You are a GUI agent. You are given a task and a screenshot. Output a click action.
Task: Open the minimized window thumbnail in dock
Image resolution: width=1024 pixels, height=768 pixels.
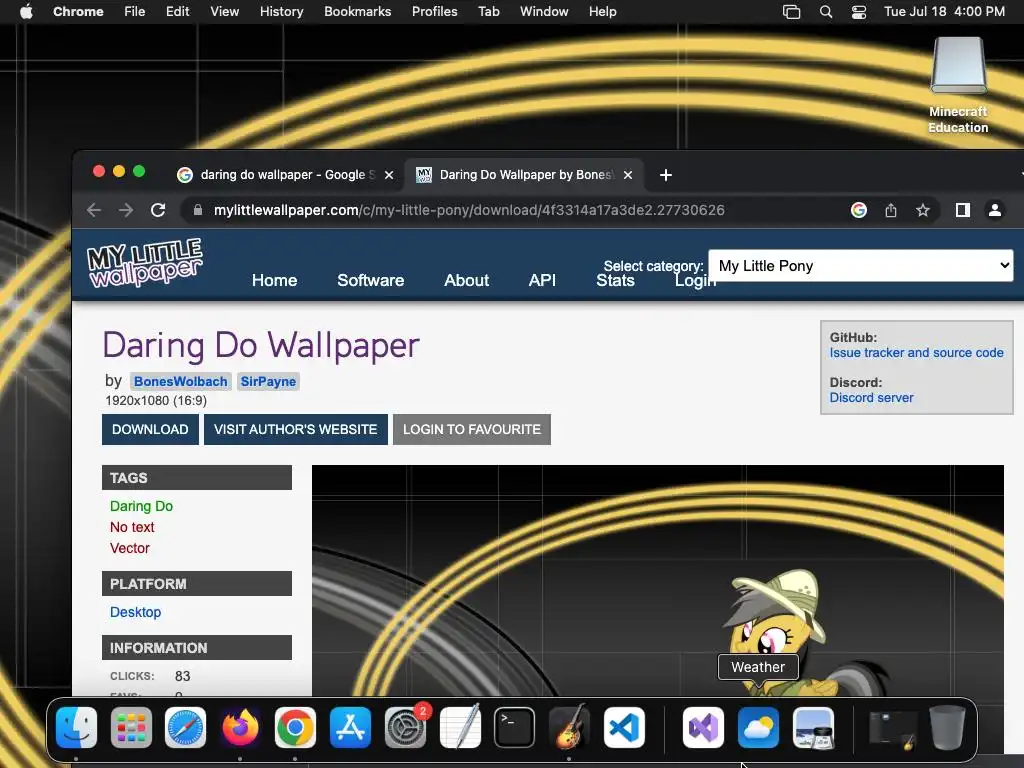[x=893, y=728]
